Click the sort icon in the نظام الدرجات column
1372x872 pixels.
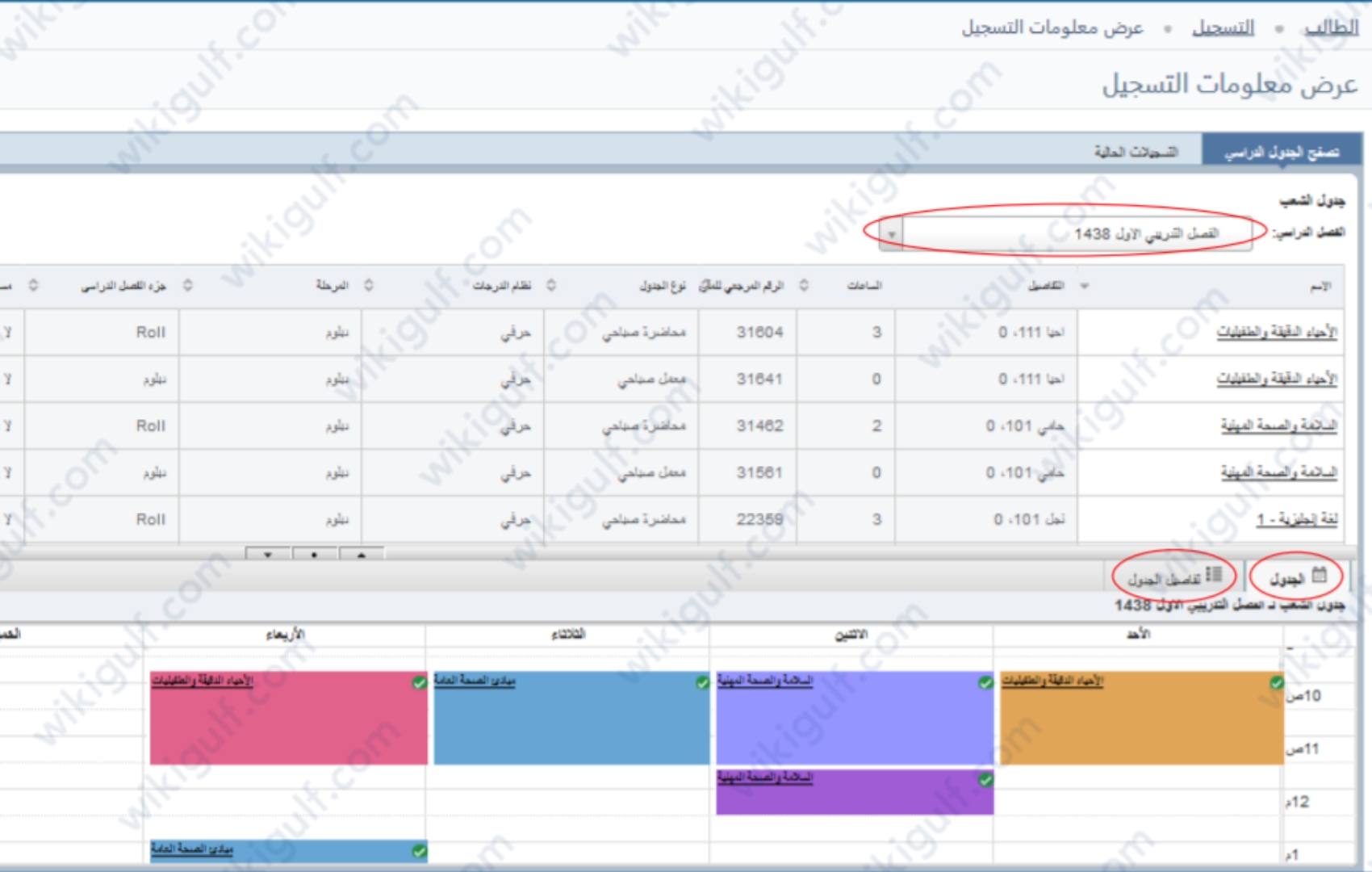click(x=369, y=285)
